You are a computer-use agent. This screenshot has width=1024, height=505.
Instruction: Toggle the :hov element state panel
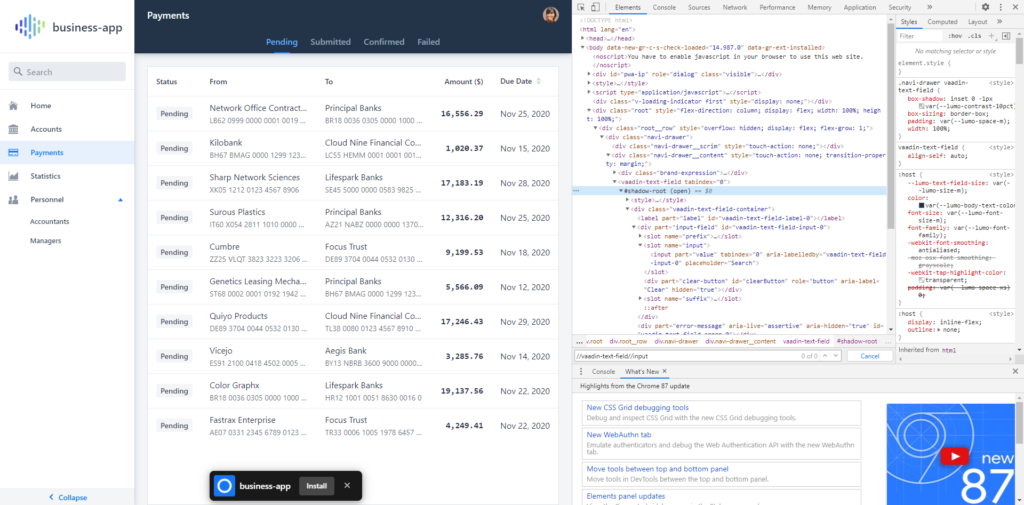[953, 36]
